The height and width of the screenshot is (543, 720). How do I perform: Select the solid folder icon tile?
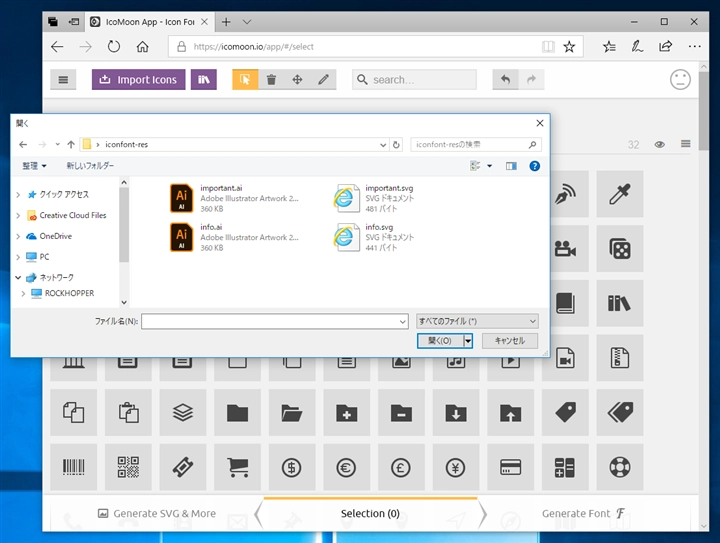pyautogui.click(x=237, y=412)
